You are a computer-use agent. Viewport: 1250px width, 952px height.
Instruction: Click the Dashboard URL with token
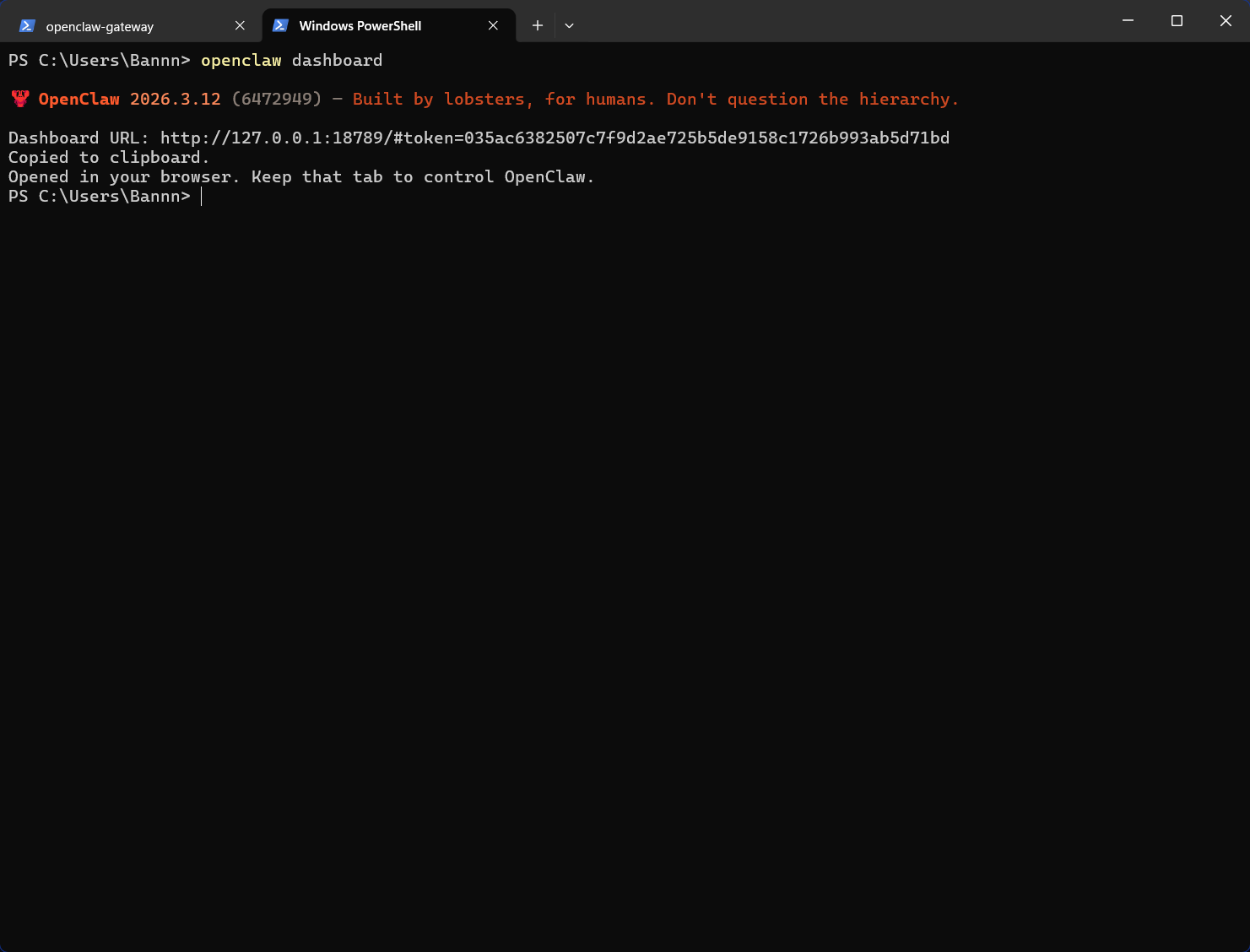[555, 138]
